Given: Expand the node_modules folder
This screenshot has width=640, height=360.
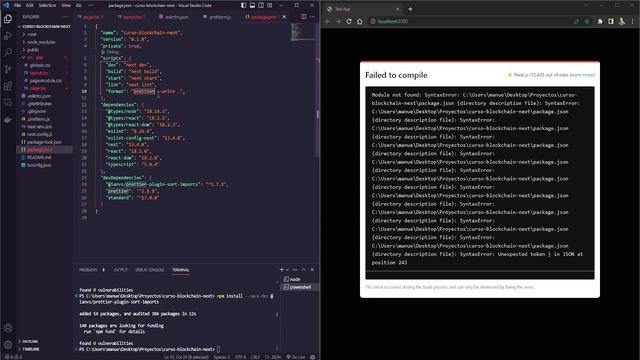Looking at the screenshot, I should [x=41, y=42].
